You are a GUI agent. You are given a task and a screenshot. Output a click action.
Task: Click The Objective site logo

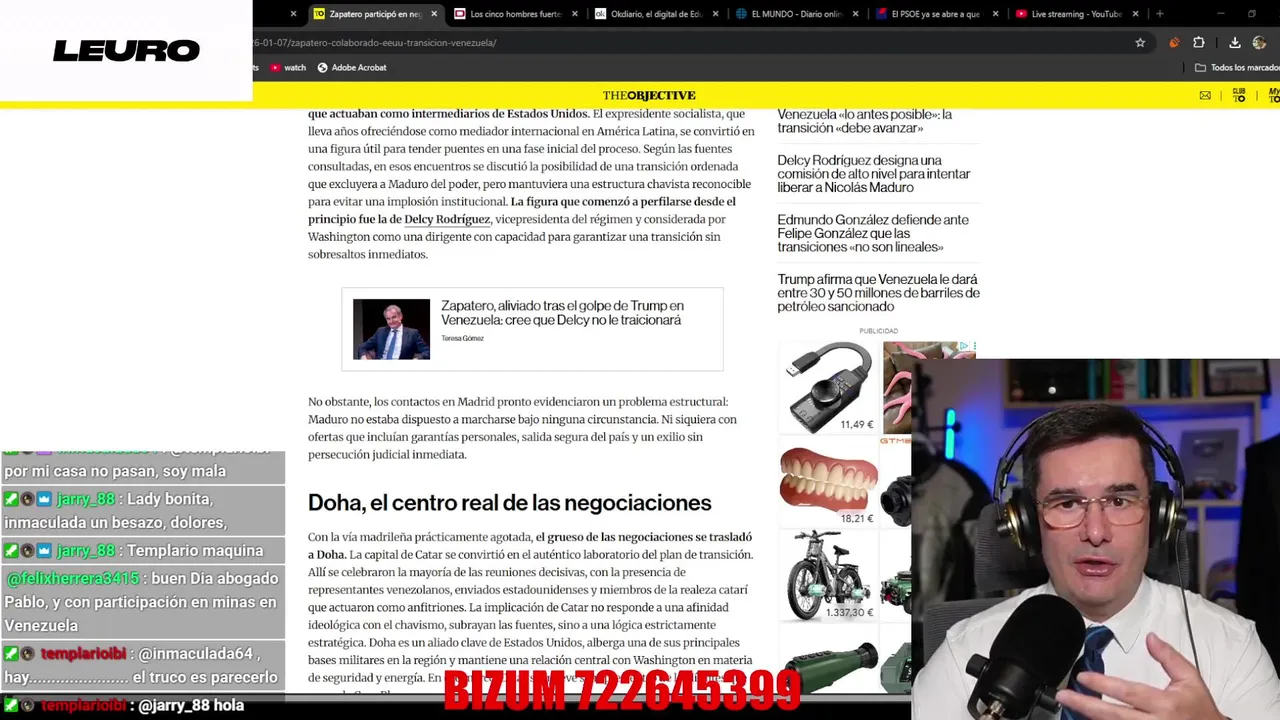[x=649, y=95]
